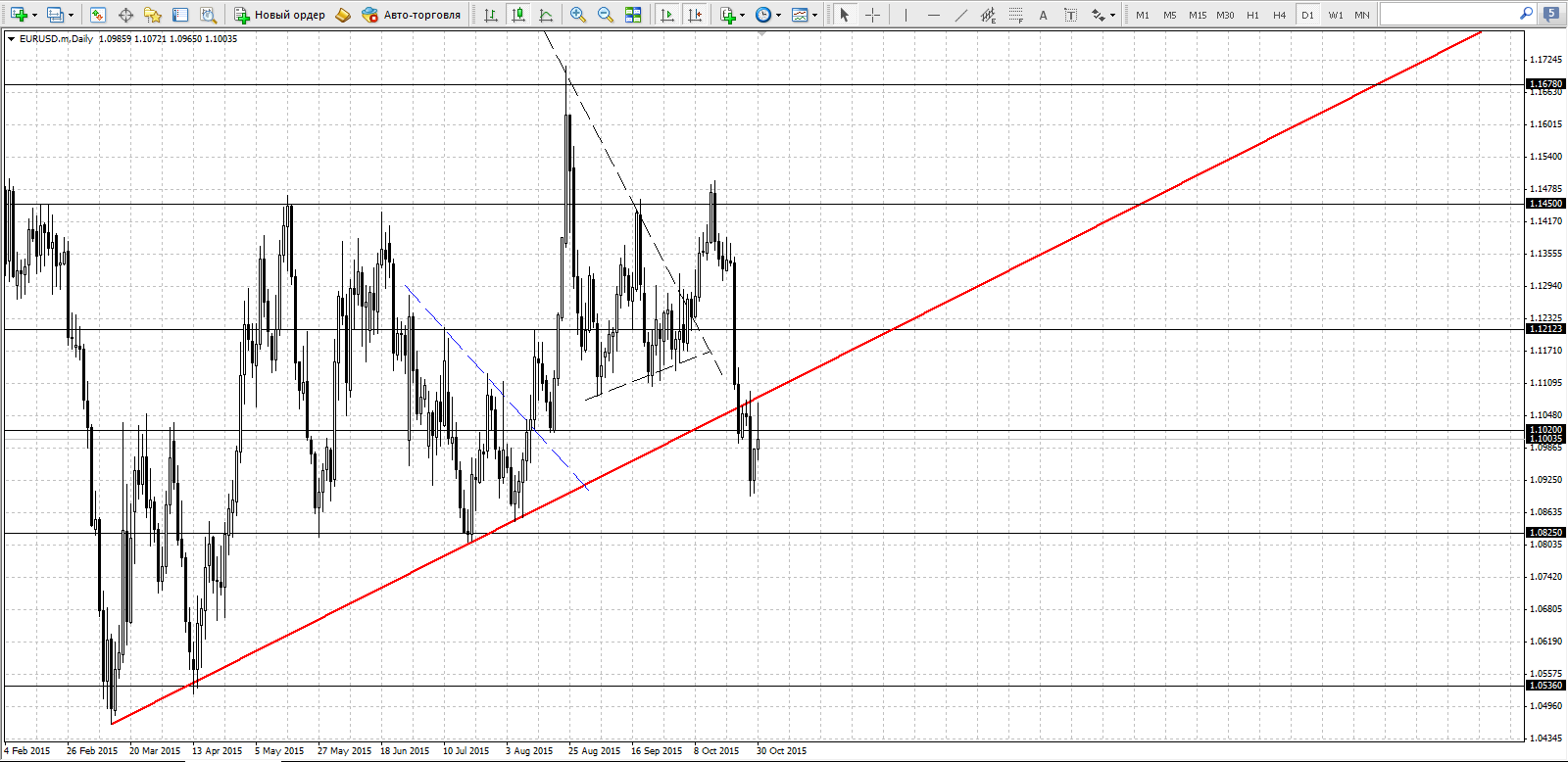
Task: Switch timeframe to M15
Action: point(1198,15)
